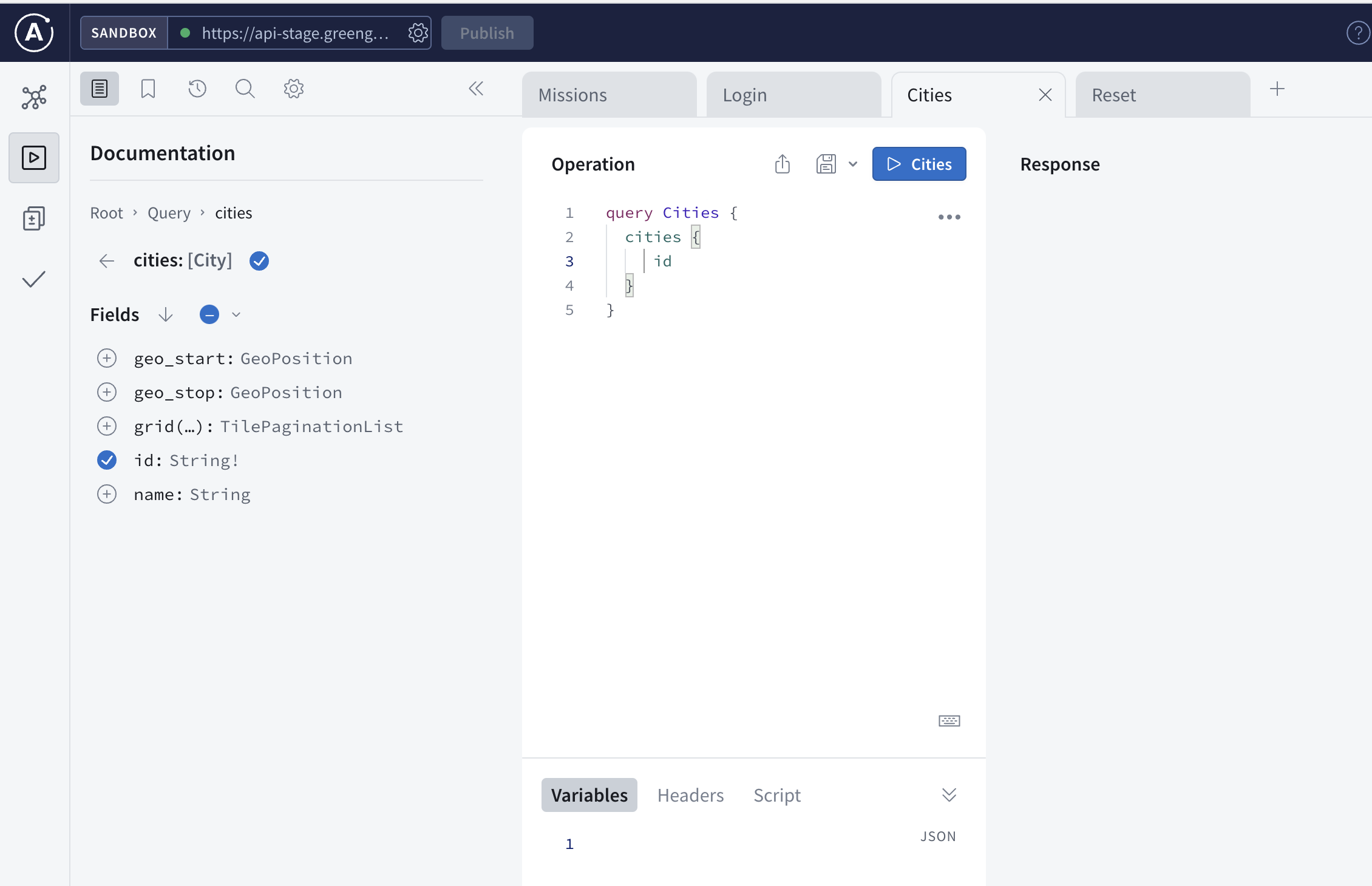Switch to the Login tab

(793, 95)
